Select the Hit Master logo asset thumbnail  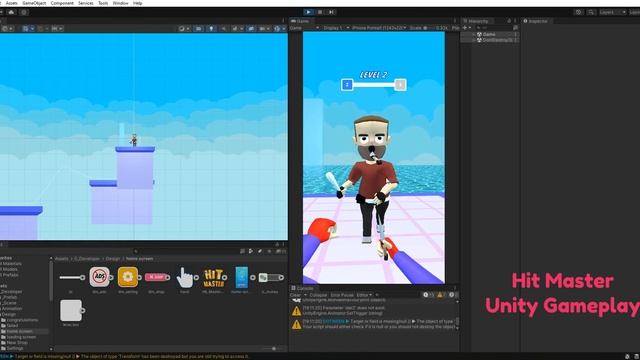[x=213, y=278]
